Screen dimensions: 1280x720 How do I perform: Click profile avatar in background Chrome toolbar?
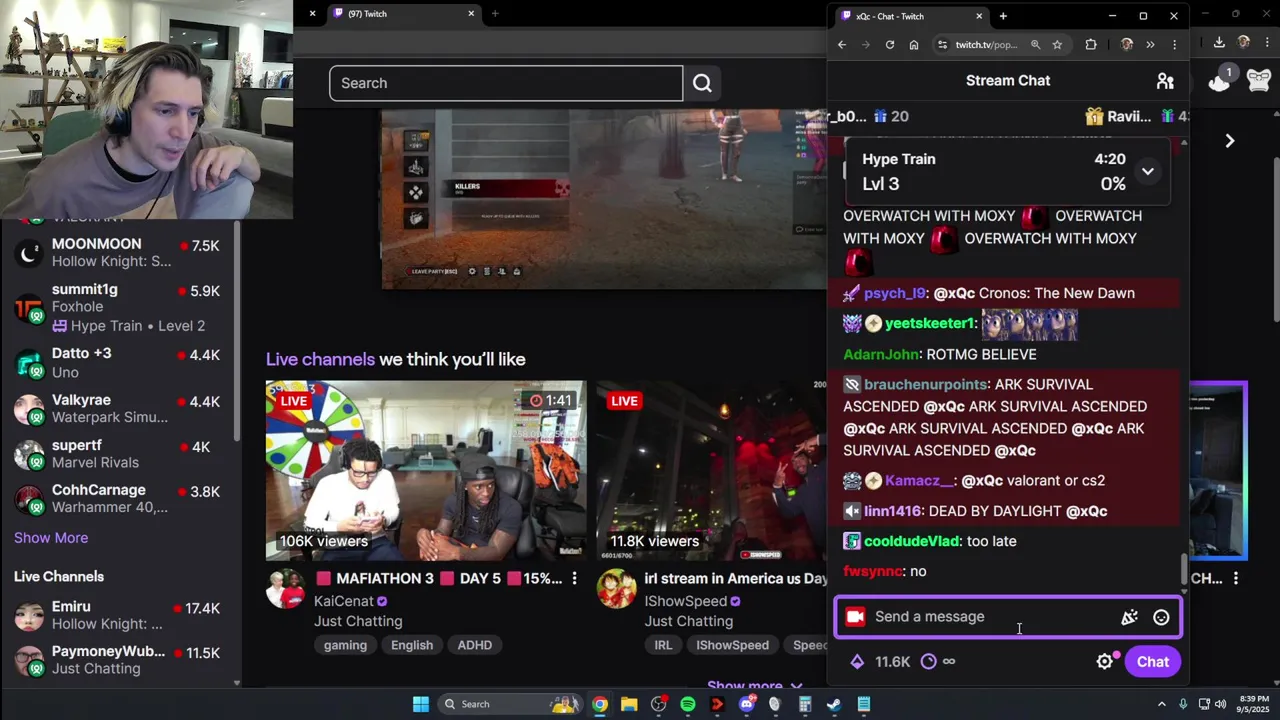[x=1244, y=42]
